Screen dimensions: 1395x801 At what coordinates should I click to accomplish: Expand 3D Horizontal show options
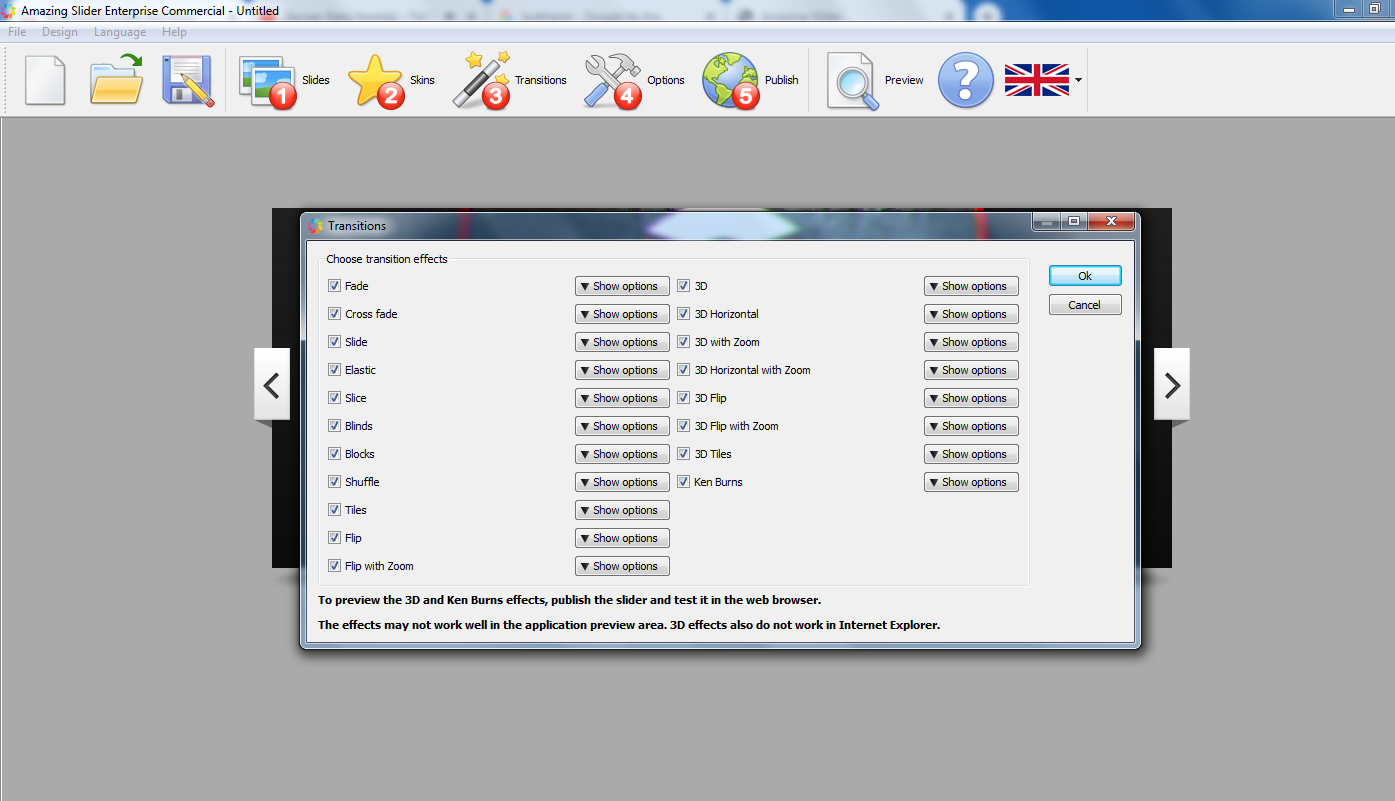971,314
